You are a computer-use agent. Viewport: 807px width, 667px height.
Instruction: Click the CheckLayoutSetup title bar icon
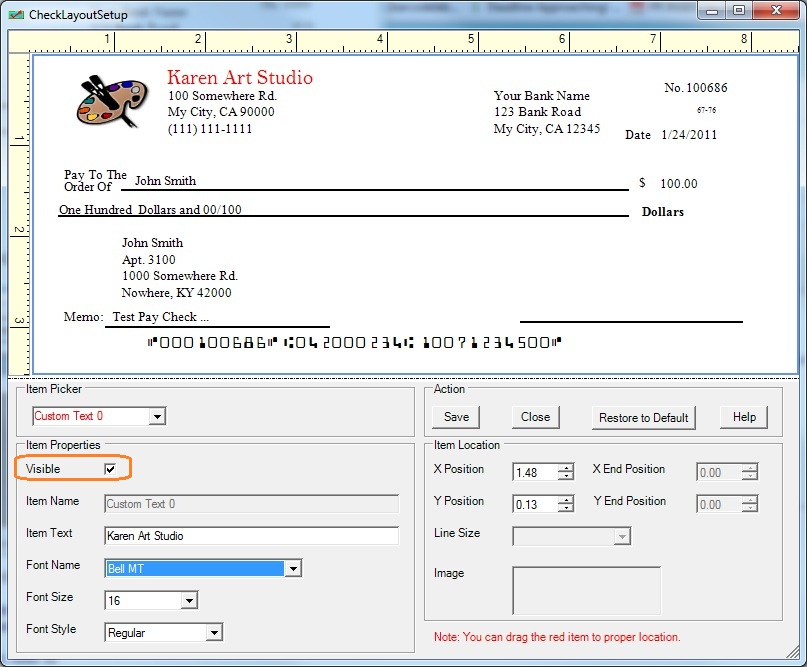[x=15, y=13]
